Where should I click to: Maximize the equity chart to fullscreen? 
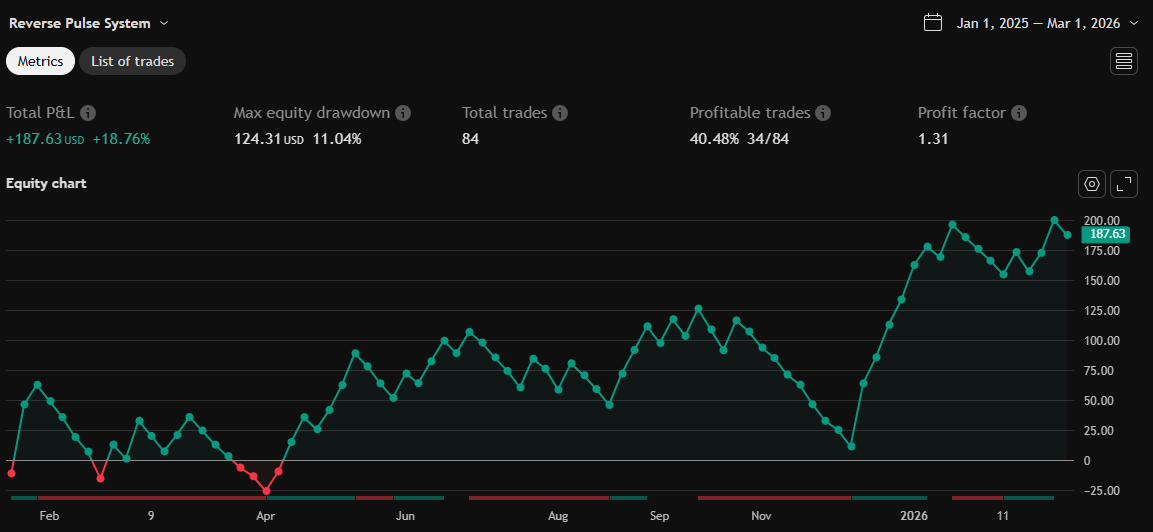(x=1125, y=184)
